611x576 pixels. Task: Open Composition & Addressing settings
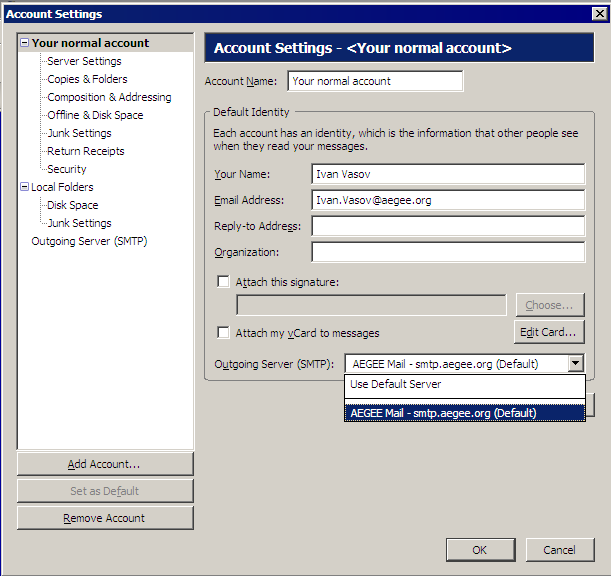click(x=109, y=97)
